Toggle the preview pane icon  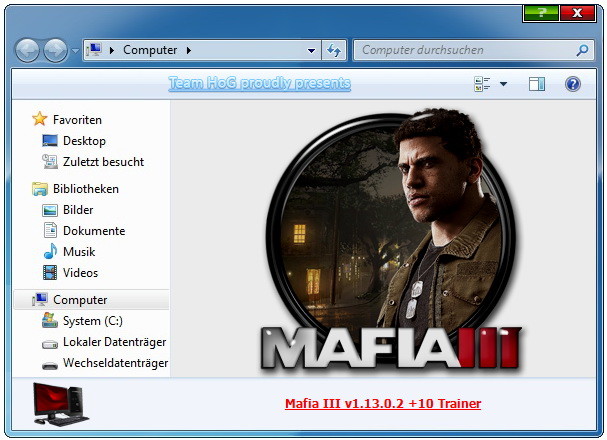(537, 84)
